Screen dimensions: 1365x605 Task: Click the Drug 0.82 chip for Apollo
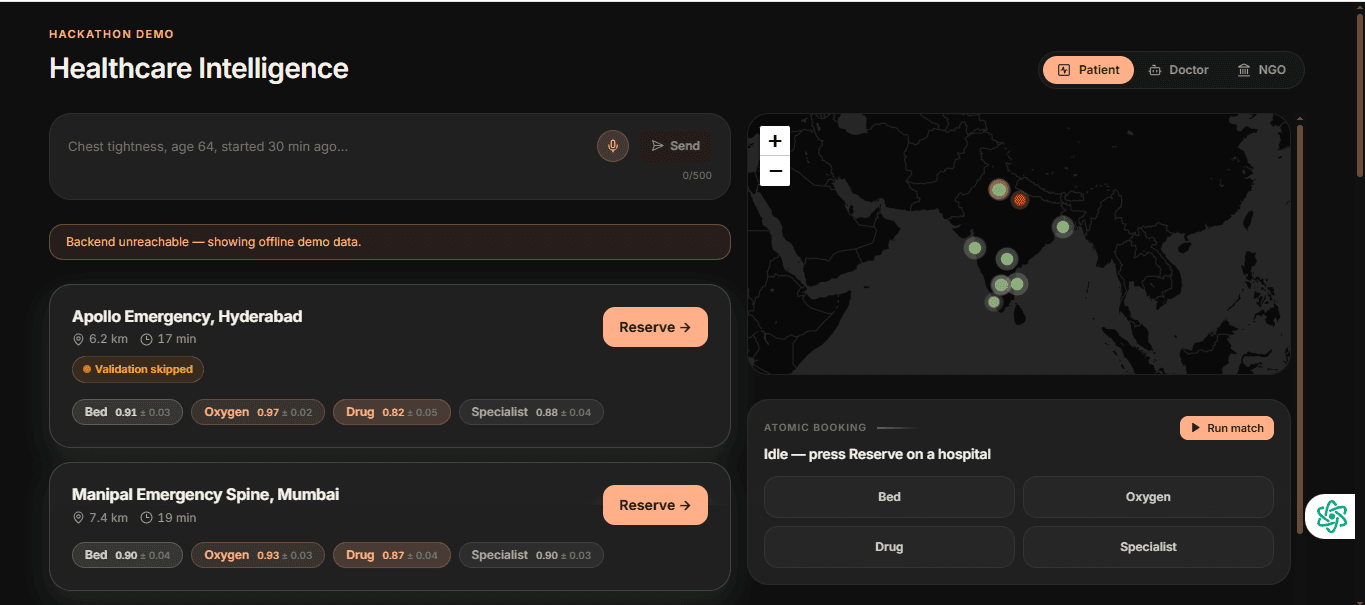click(392, 412)
